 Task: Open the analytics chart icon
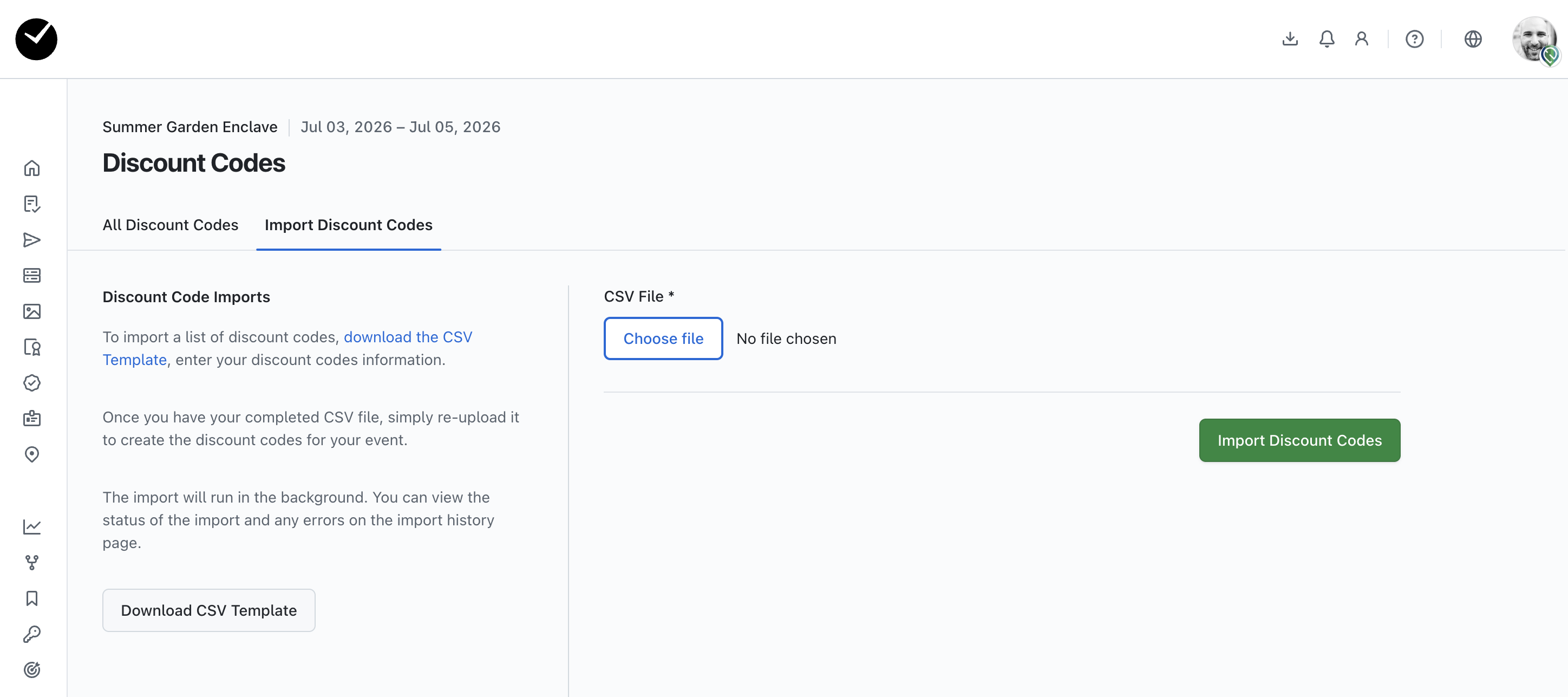click(31, 526)
